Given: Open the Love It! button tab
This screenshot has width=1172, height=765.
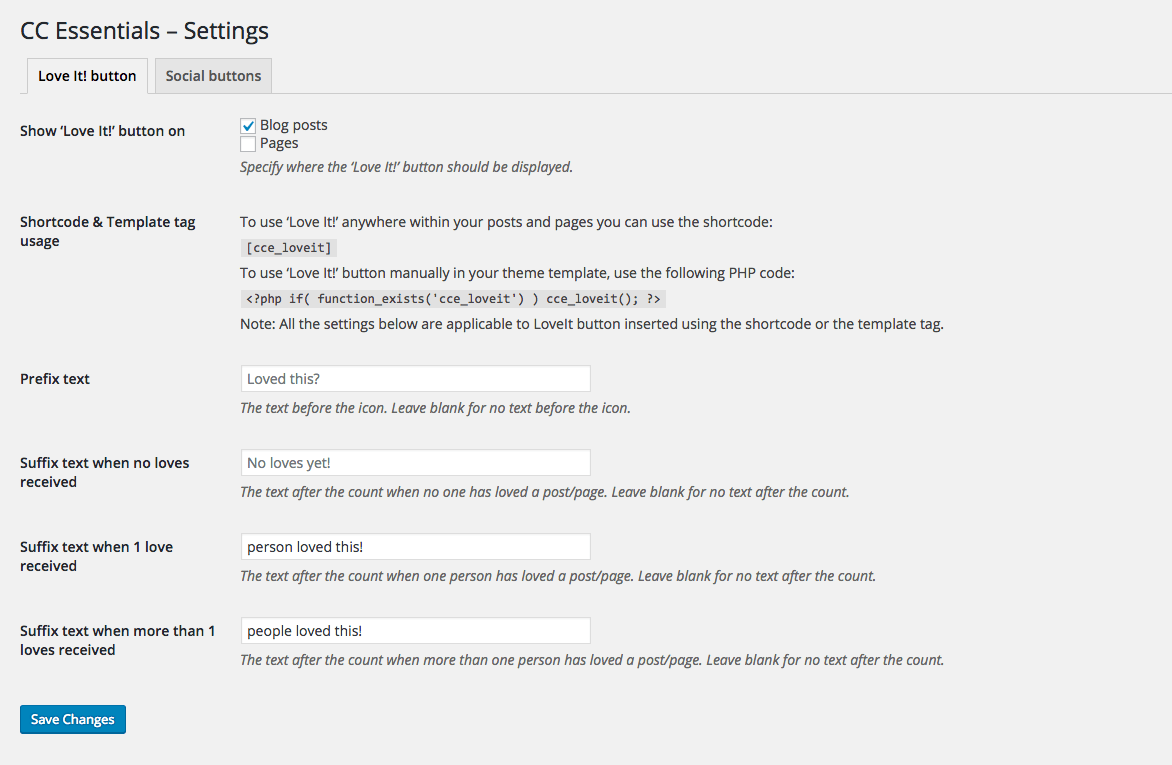Looking at the screenshot, I should point(87,76).
